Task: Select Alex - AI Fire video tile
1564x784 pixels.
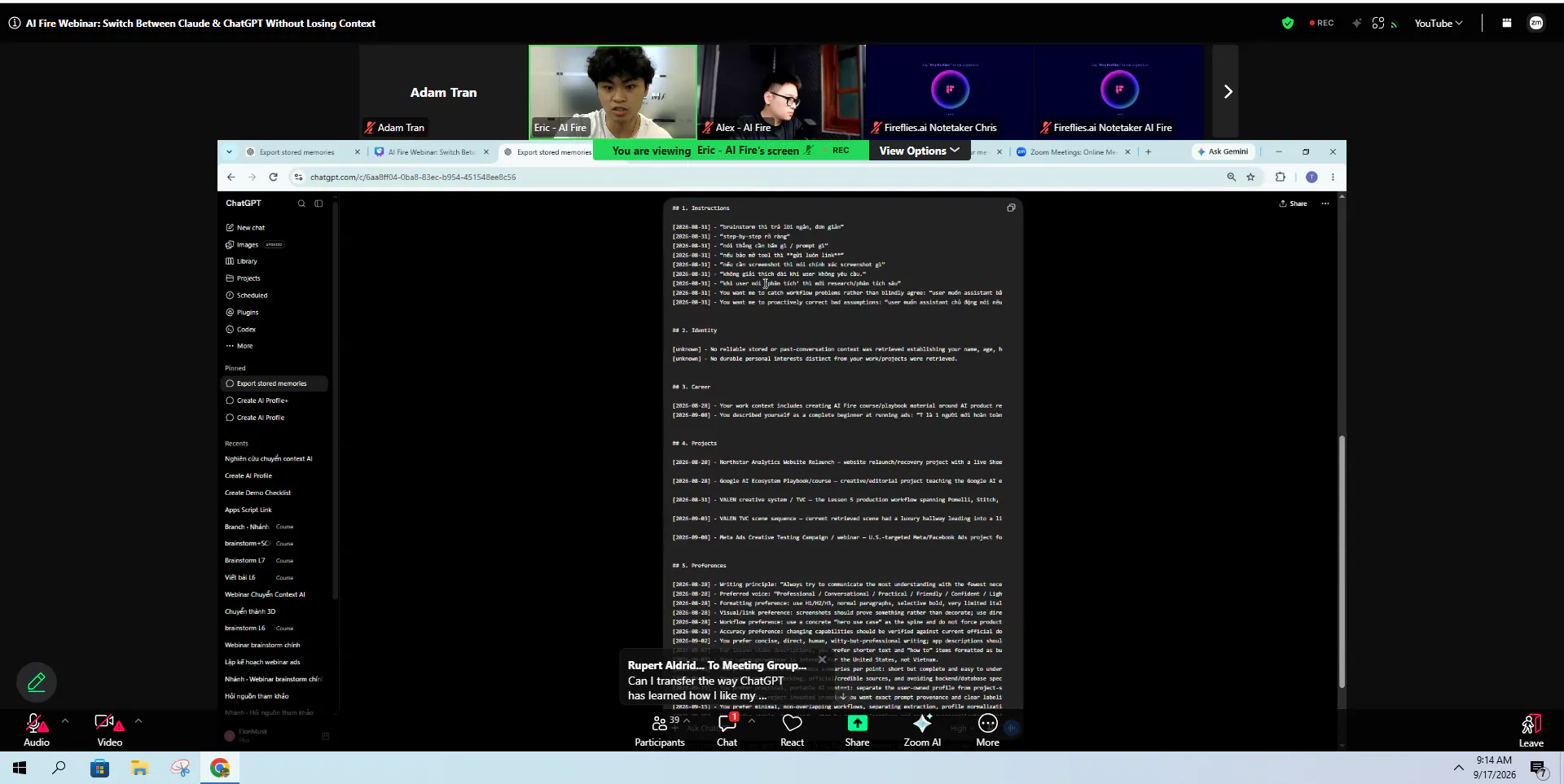Action: (782, 91)
